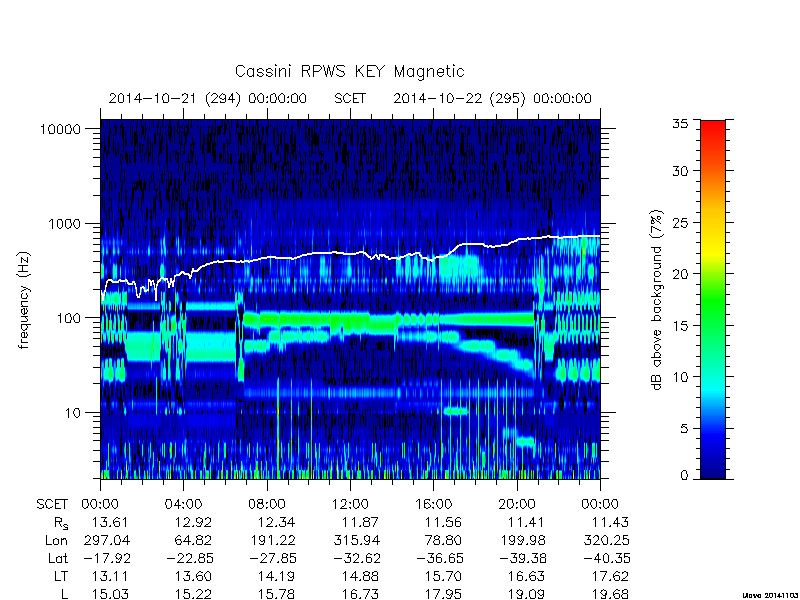
Task: Click the LT row header
Action: (x=61, y=577)
